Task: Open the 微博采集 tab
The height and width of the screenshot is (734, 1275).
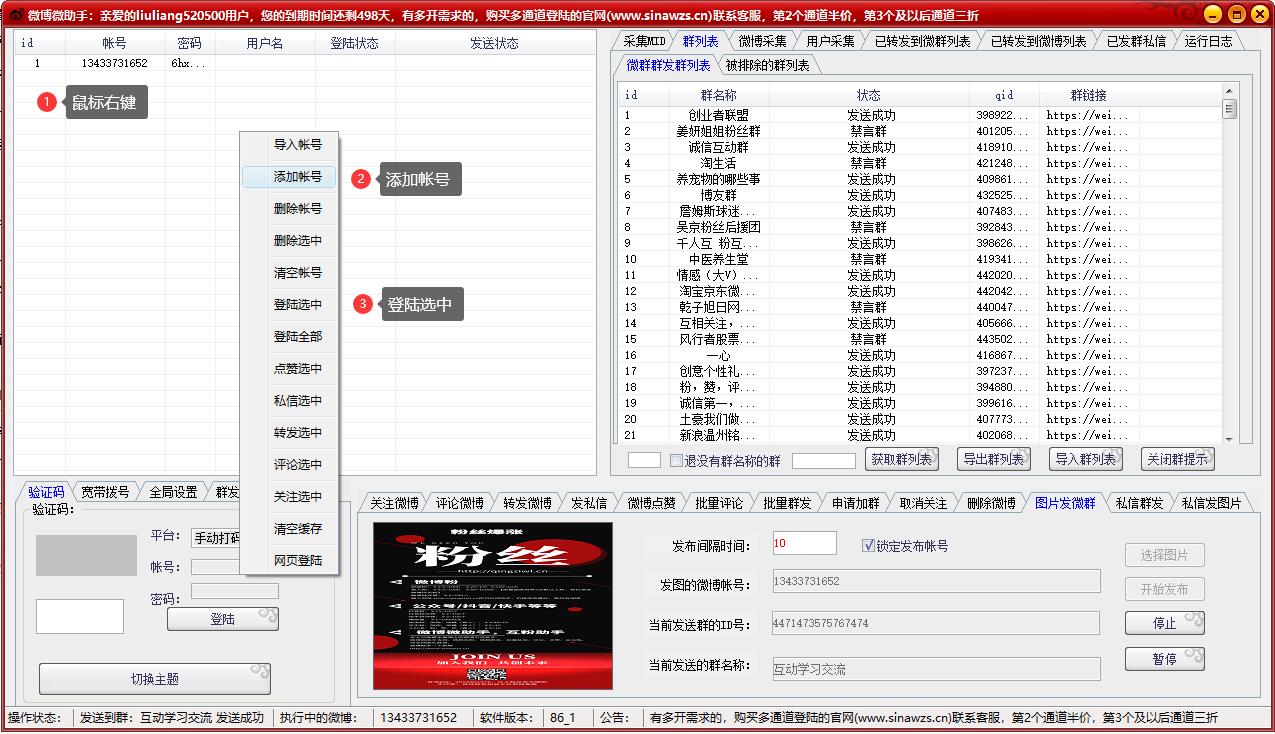Action: pos(762,41)
